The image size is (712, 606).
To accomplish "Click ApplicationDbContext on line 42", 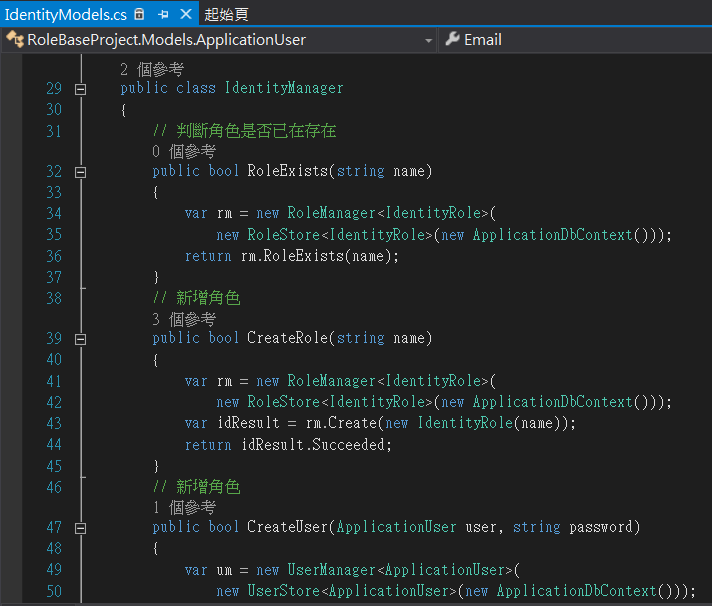I will click(x=553, y=402).
